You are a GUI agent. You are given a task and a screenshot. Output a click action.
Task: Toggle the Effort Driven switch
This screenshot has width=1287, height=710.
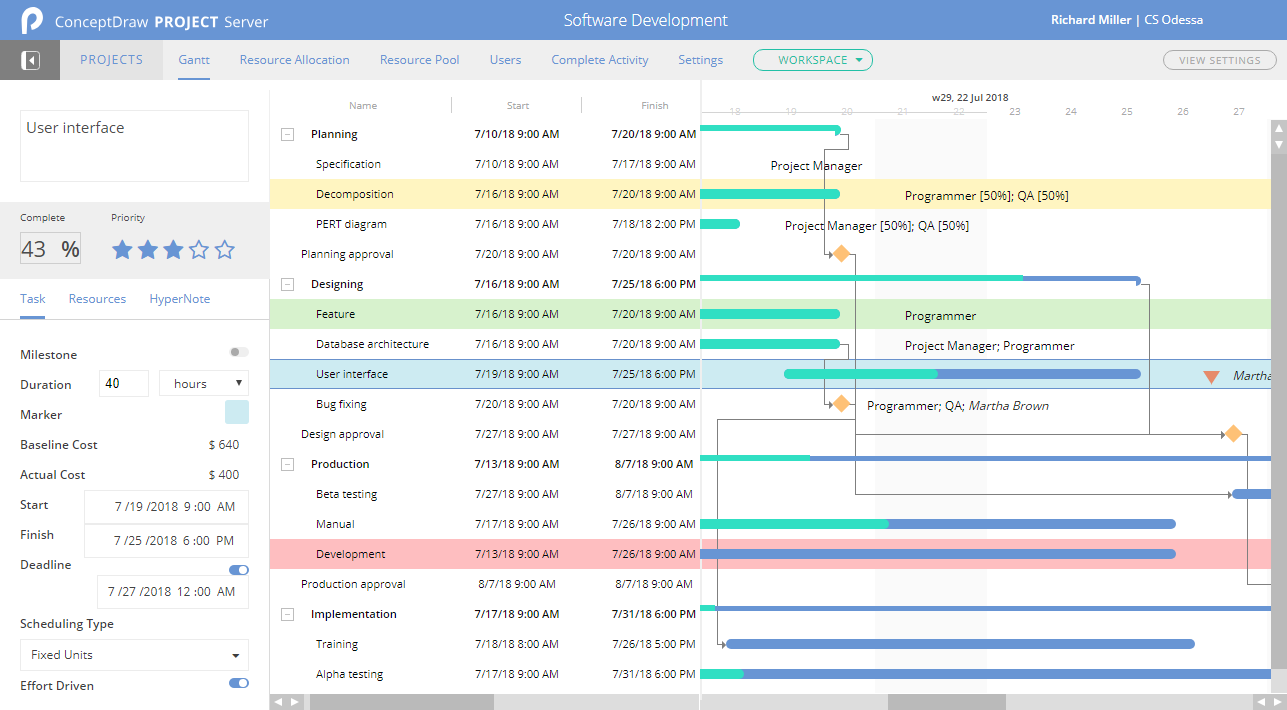point(239,683)
